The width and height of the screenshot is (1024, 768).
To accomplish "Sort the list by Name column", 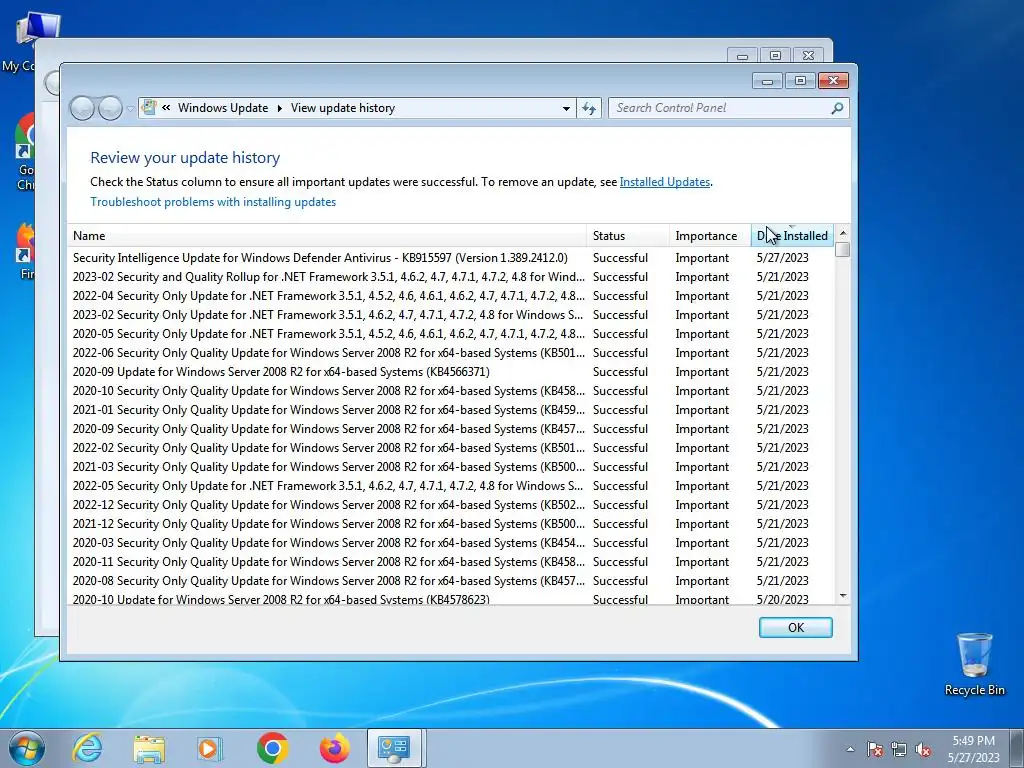I will 327,236.
